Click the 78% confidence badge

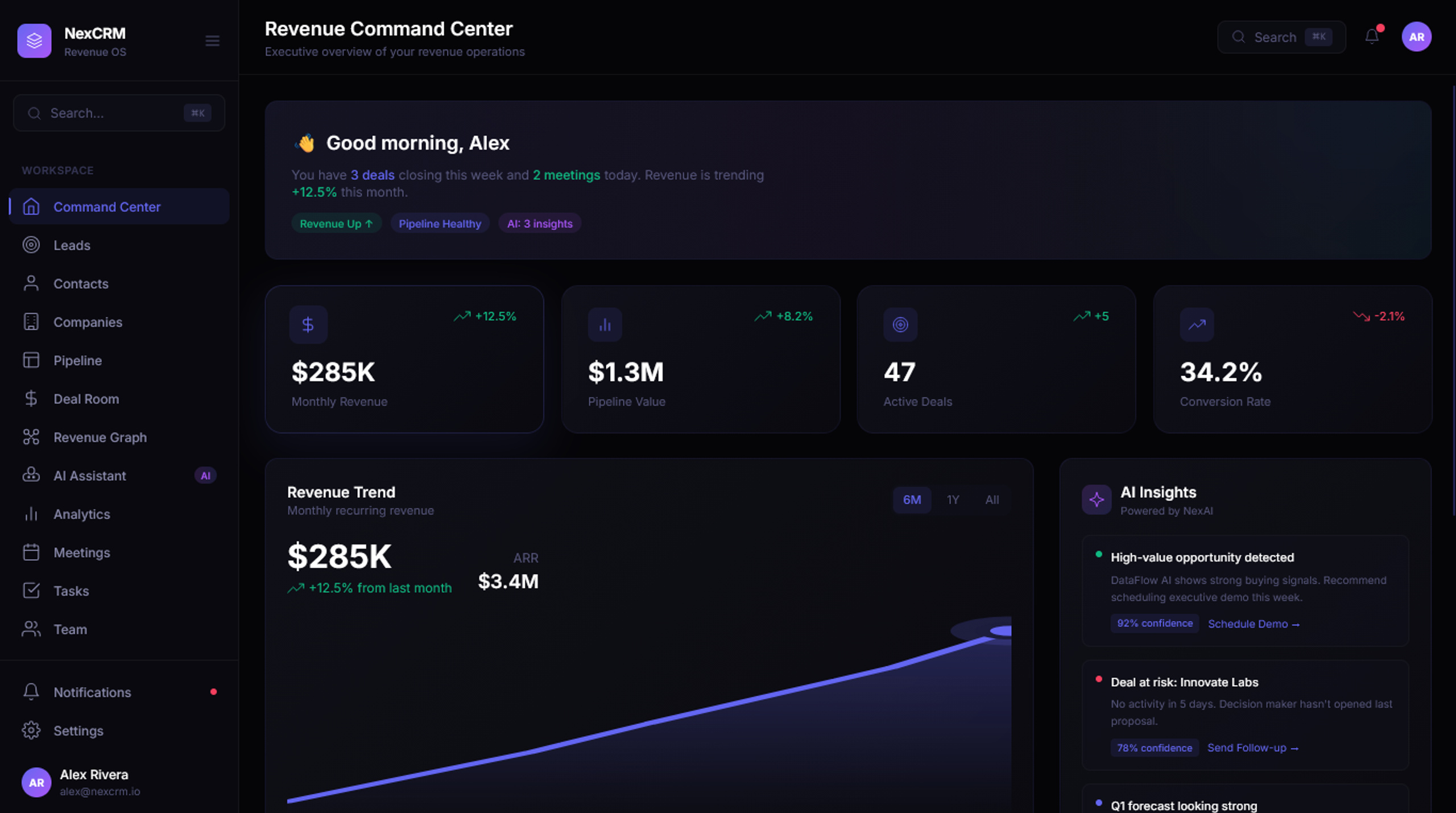[x=1155, y=748]
